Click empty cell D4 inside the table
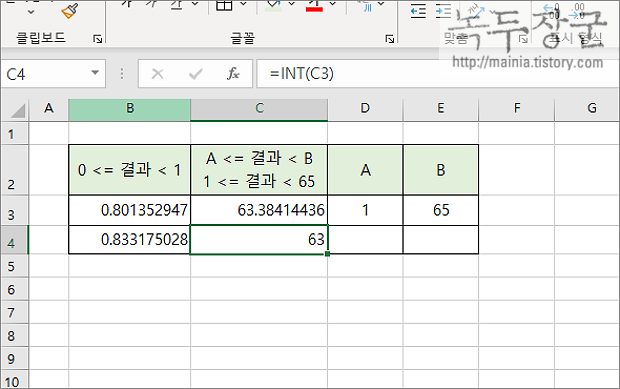 (365, 240)
